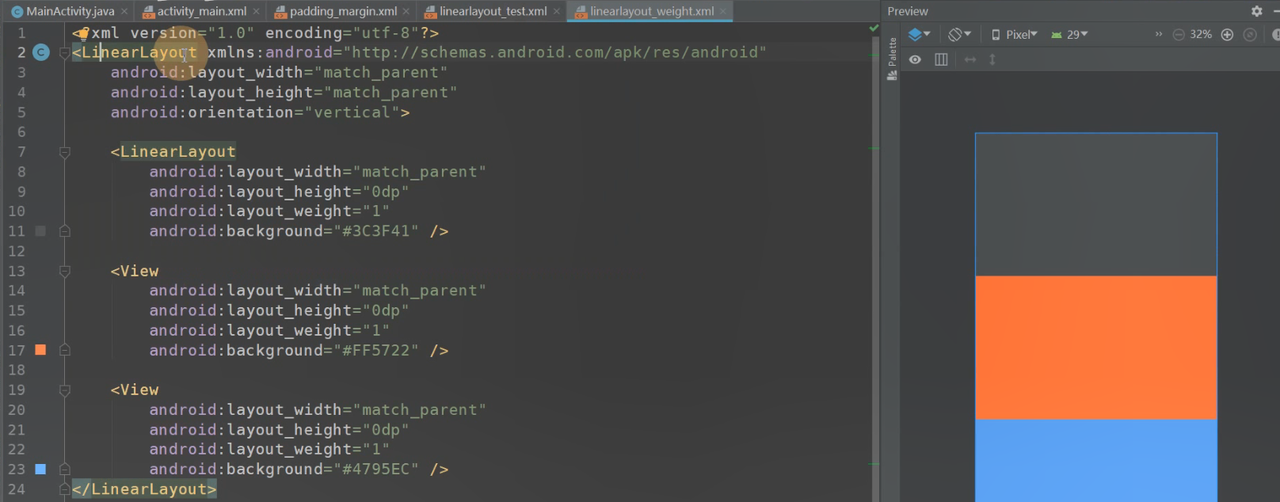Toggle the preview view options eye icon
The image size is (1280, 502).
(915, 60)
